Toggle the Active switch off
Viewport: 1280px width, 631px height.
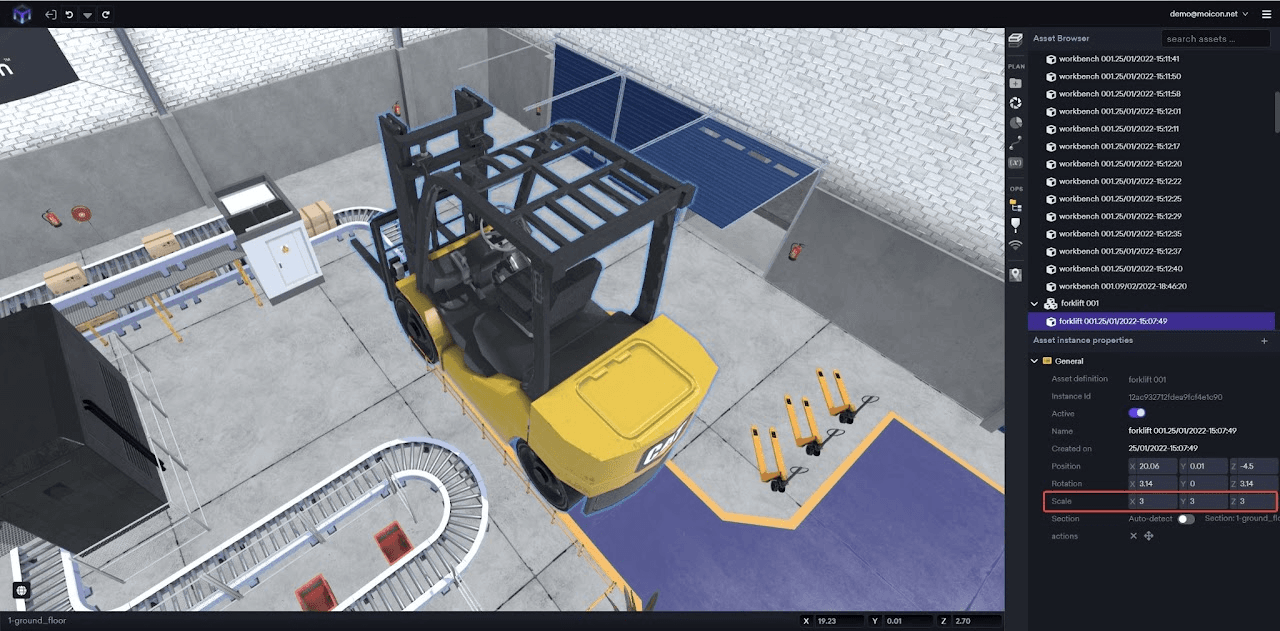pyautogui.click(x=1137, y=413)
